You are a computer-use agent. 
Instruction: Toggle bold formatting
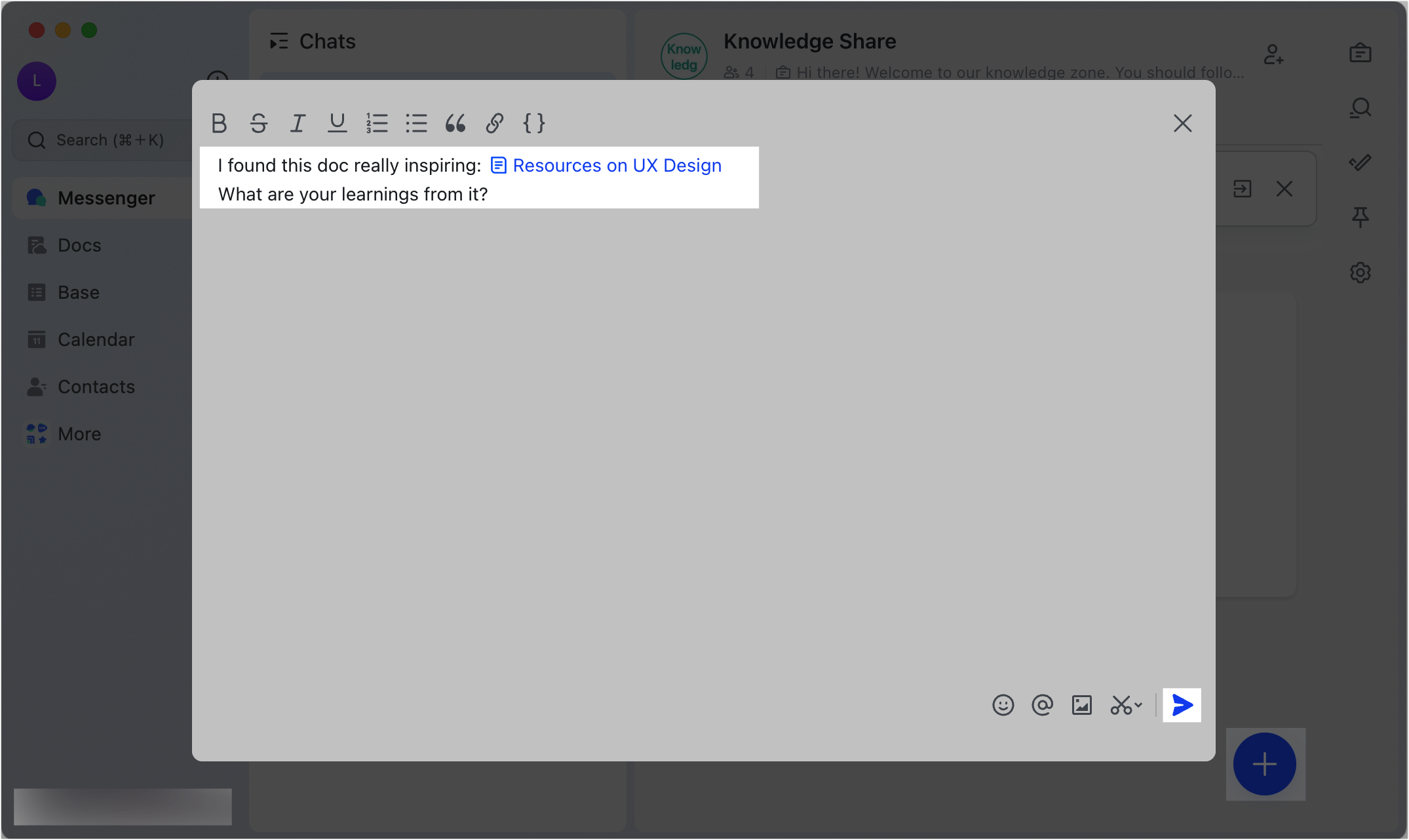pos(220,123)
